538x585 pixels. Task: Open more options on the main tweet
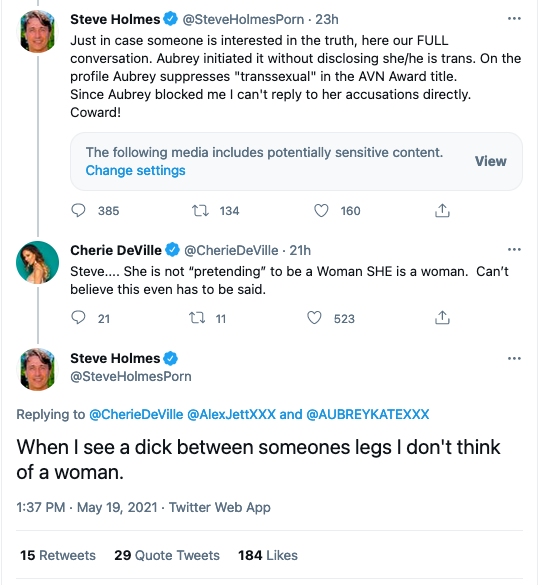coord(514,358)
